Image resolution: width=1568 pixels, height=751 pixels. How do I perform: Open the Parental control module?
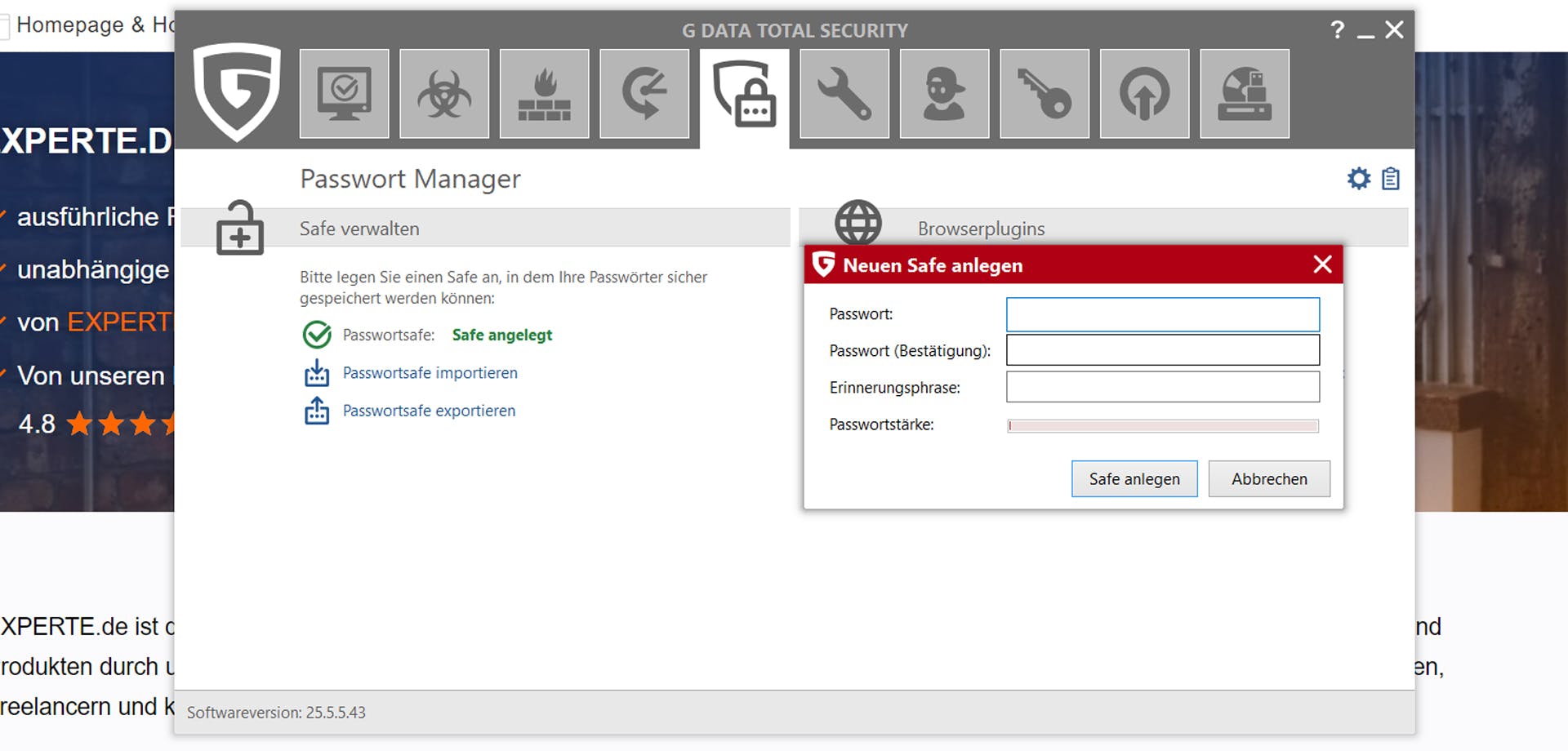pos(945,93)
